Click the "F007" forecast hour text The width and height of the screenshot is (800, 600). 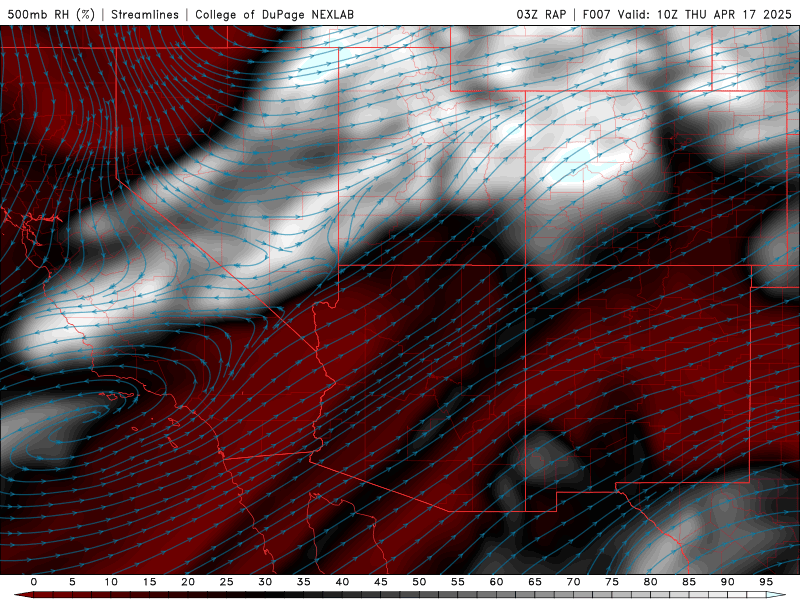pos(596,14)
